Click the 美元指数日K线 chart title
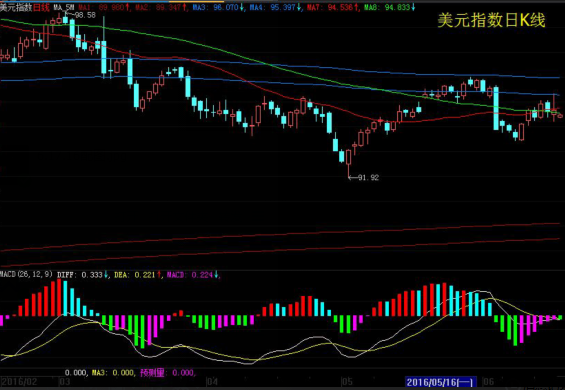 491,21
